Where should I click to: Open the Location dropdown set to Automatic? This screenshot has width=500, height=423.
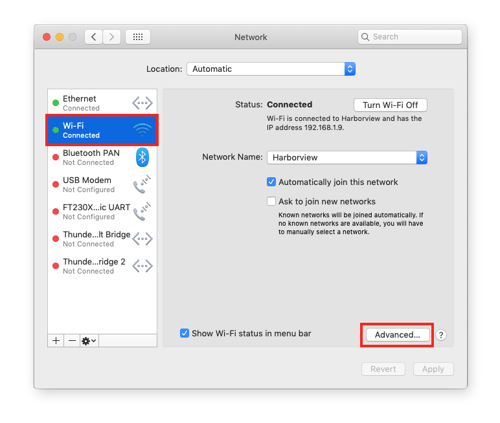coord(271,69)
